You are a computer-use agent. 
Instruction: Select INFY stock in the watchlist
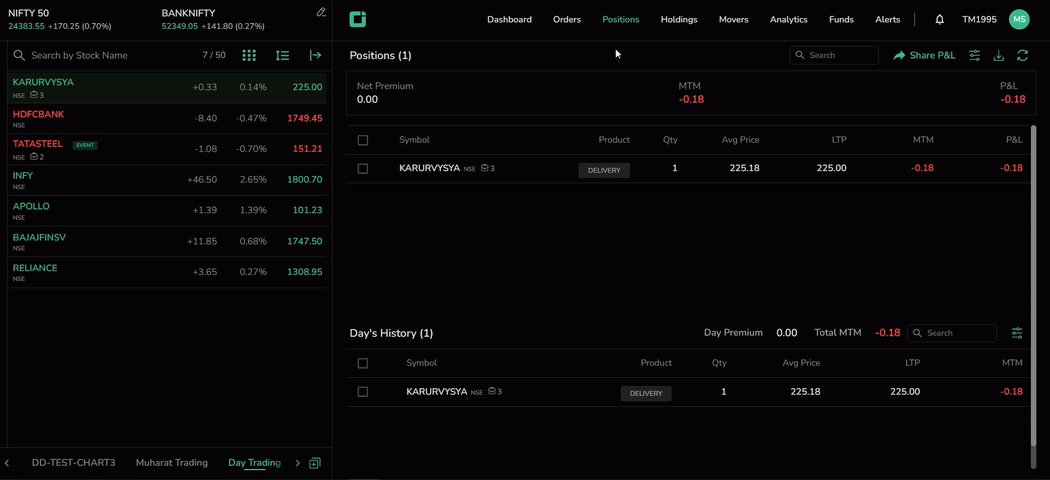coord(23,176)
